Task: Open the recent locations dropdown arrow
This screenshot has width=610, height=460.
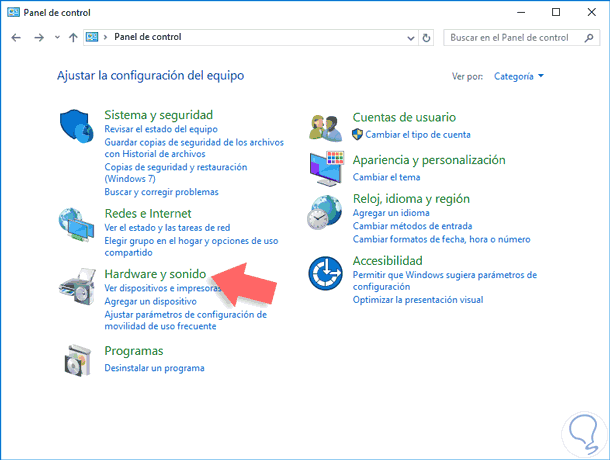Action: (x=57, y=38)
